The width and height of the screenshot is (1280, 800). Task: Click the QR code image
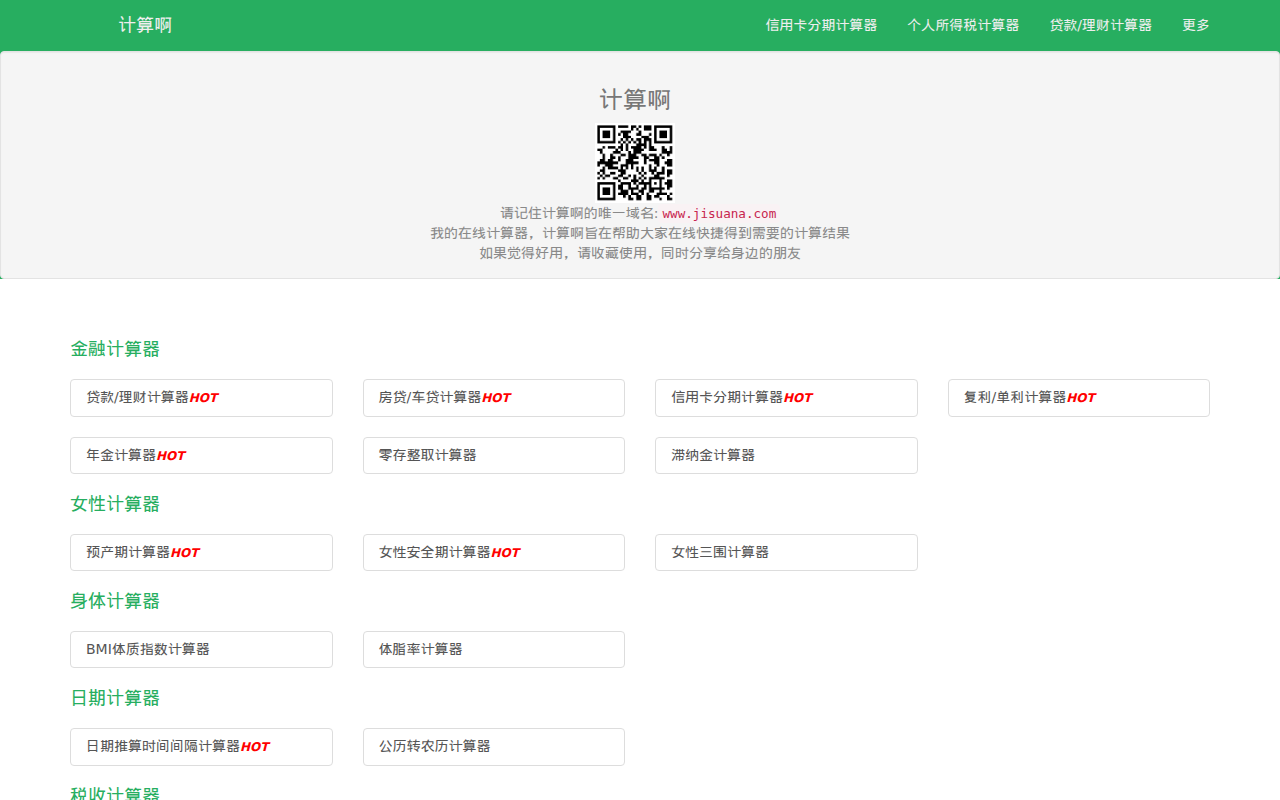[x=635, y=163]
